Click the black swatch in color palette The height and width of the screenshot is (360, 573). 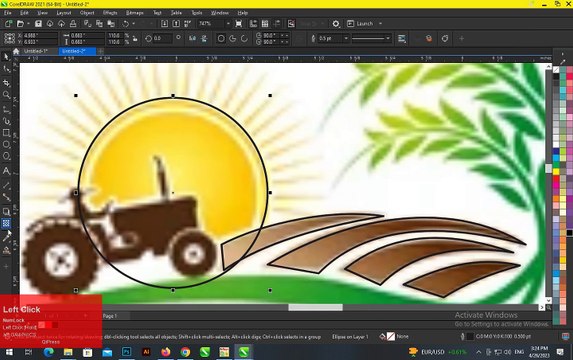[x=556, y=77]
